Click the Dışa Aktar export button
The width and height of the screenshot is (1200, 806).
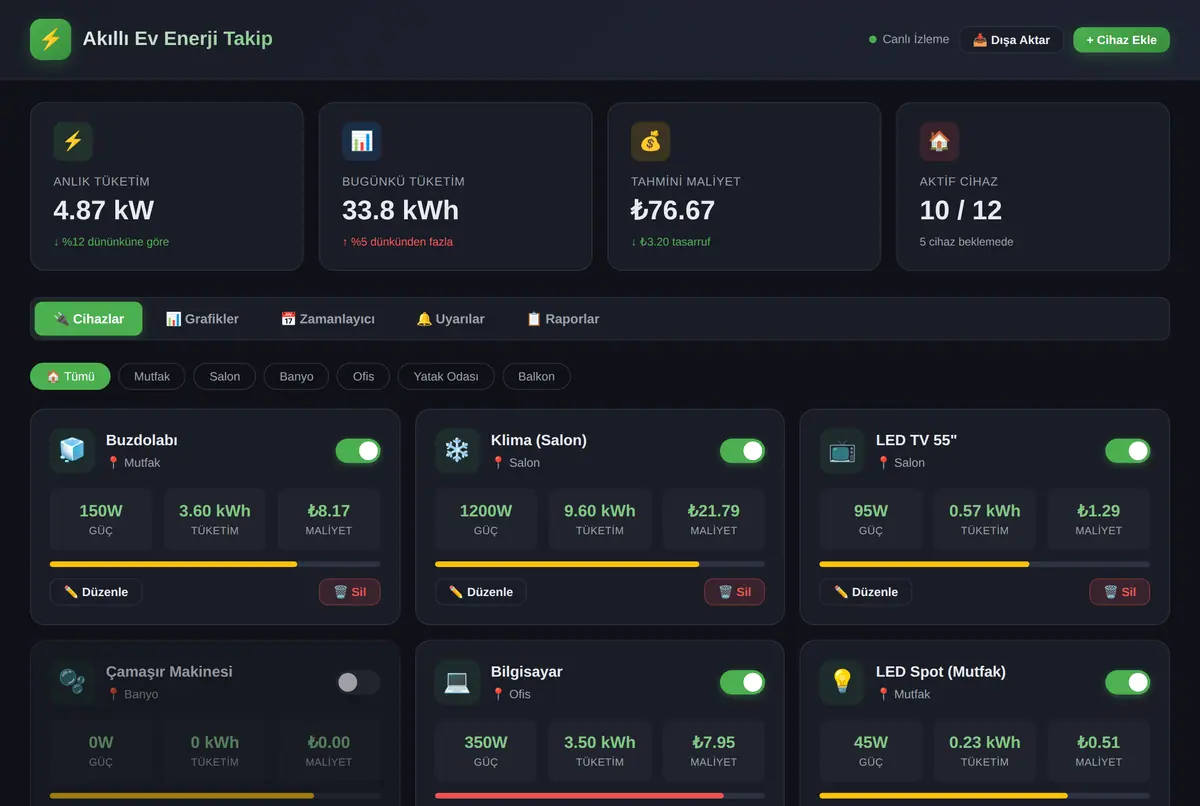coord(1012,40)
